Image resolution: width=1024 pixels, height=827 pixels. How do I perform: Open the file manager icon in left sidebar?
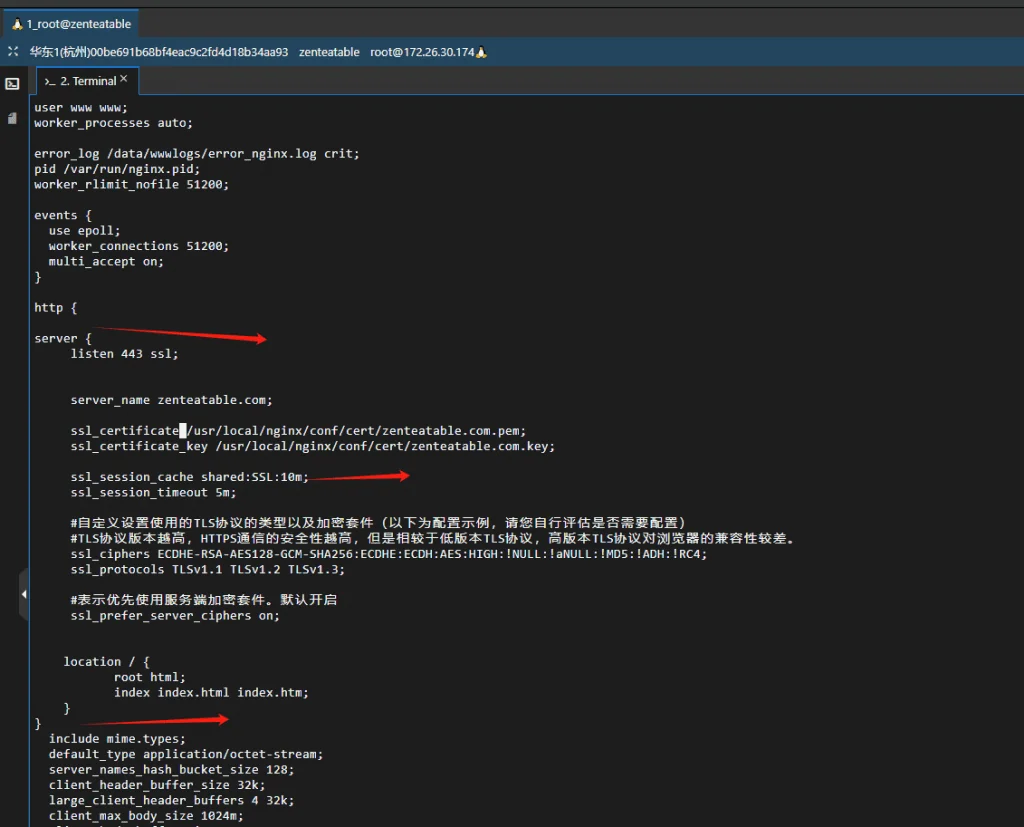[x=12, y=118]
